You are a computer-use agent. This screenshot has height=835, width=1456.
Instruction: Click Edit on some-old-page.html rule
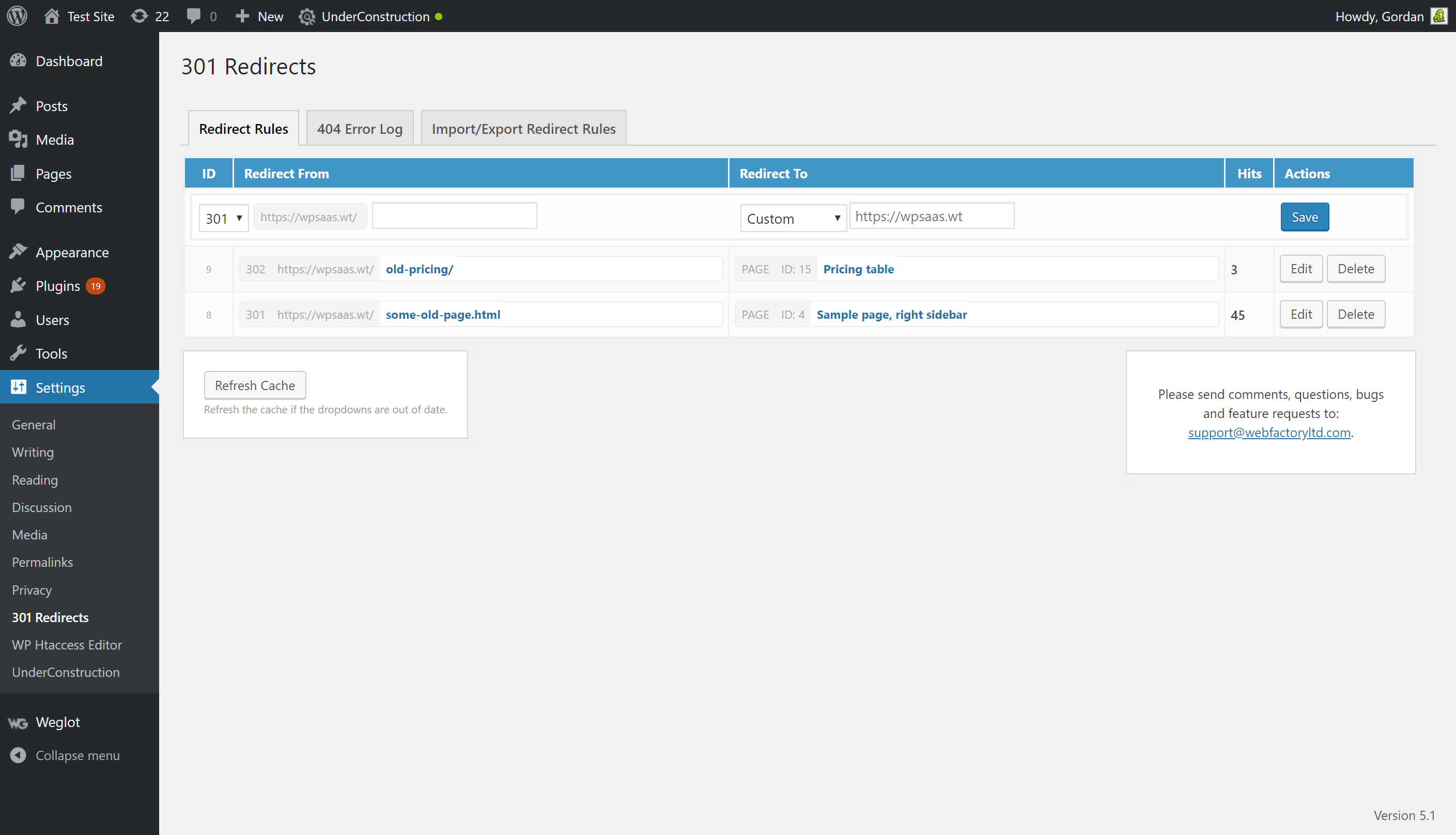pos(1301,313)
